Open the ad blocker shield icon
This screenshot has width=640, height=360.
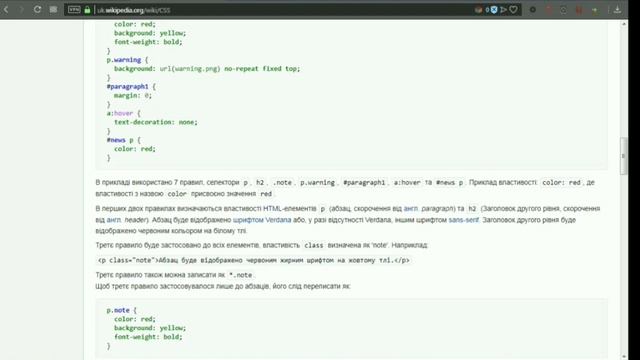pyautogui.click(x=494, y=10)
